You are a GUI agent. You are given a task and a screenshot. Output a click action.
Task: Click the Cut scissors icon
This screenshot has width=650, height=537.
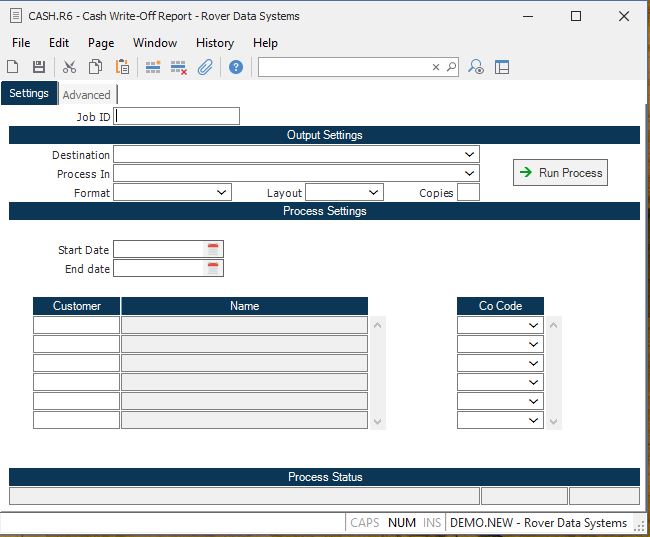point(69,67)
